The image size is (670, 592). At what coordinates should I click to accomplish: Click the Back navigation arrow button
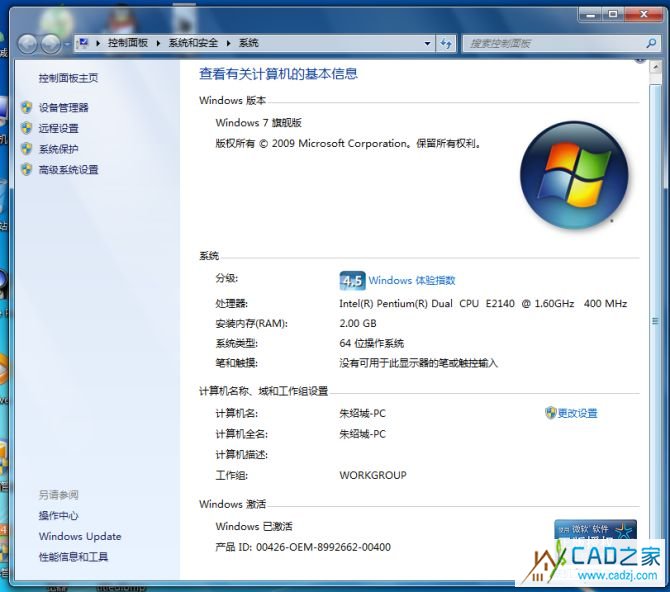tap(27, 43)
